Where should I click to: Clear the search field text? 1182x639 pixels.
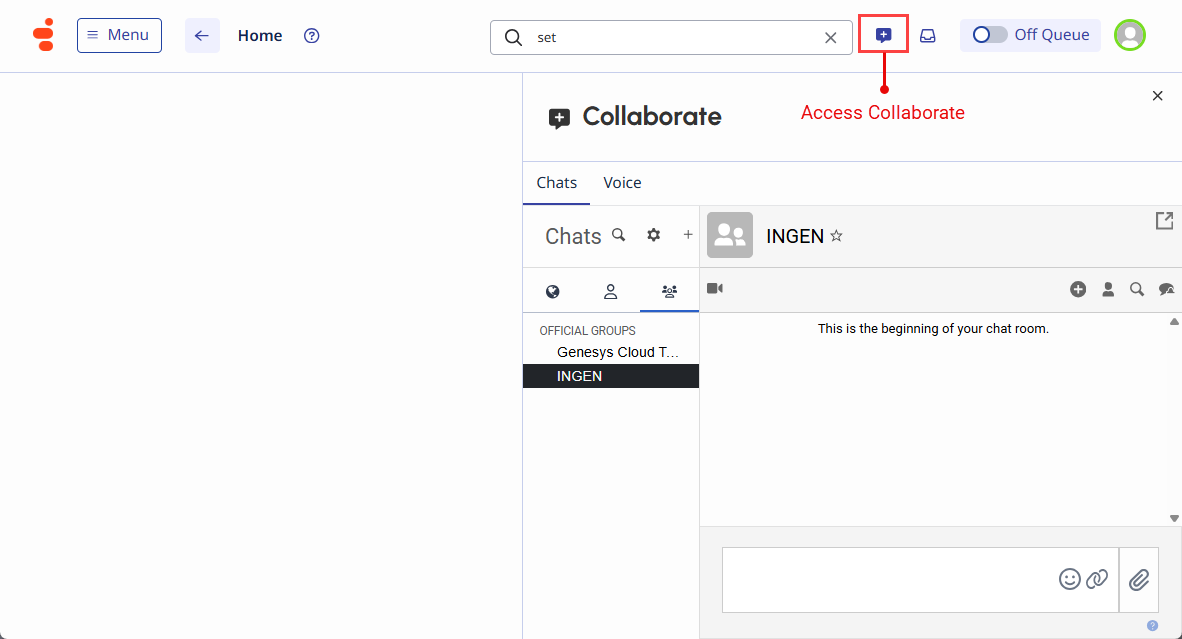pyautogui.click(x=830, y=38)
